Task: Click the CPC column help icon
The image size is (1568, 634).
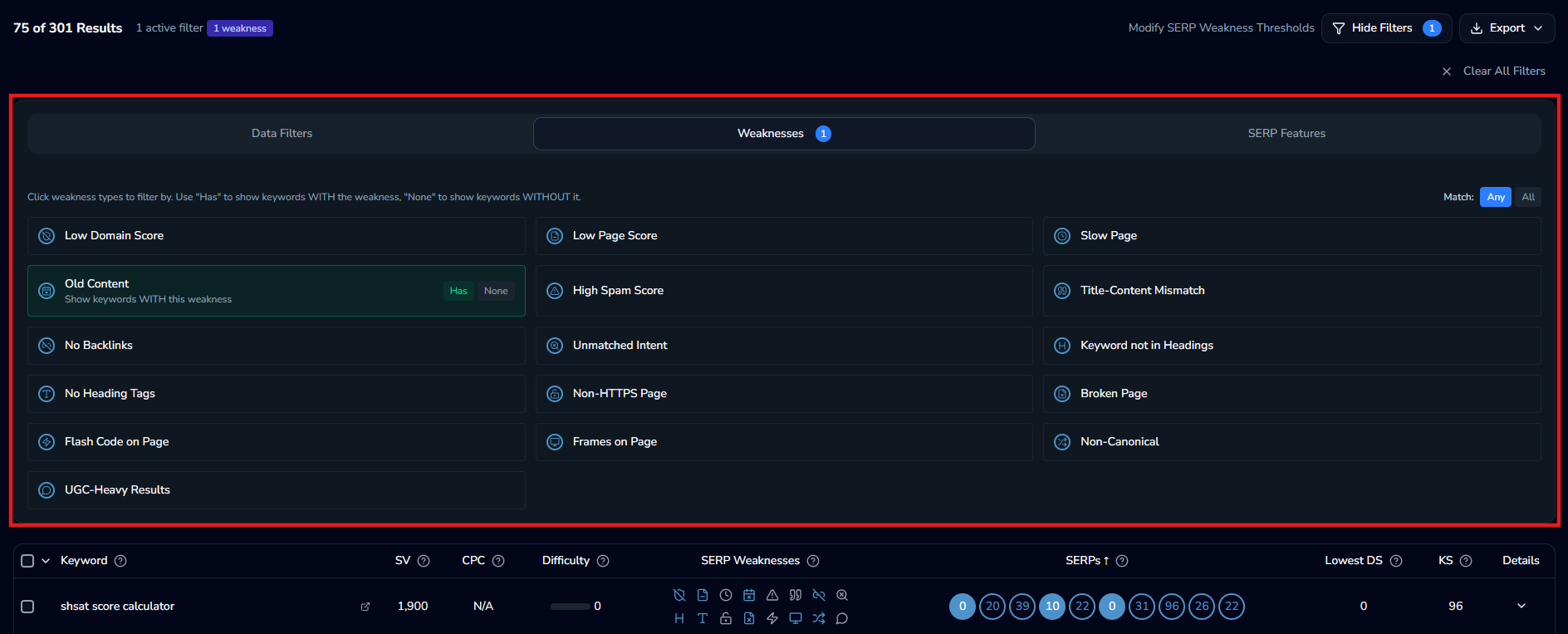Action: click(x=498, y=561)
